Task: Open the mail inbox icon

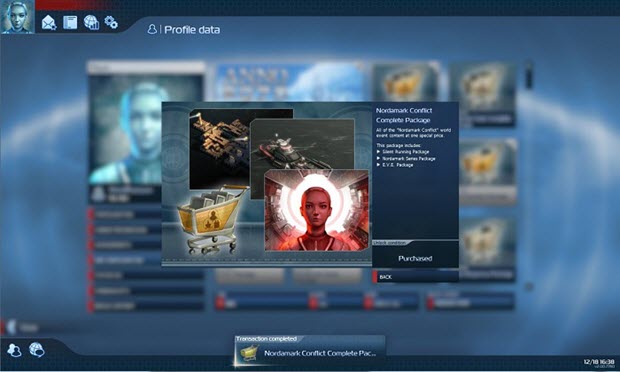Action: pyautogui.click(x=49, y=23)
